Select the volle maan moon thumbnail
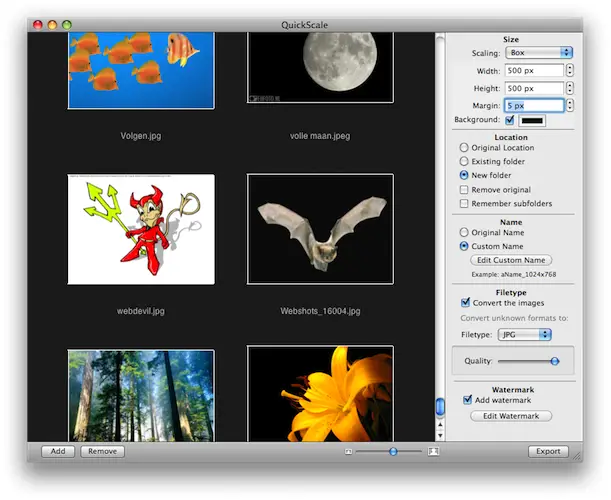 (320, 67)
